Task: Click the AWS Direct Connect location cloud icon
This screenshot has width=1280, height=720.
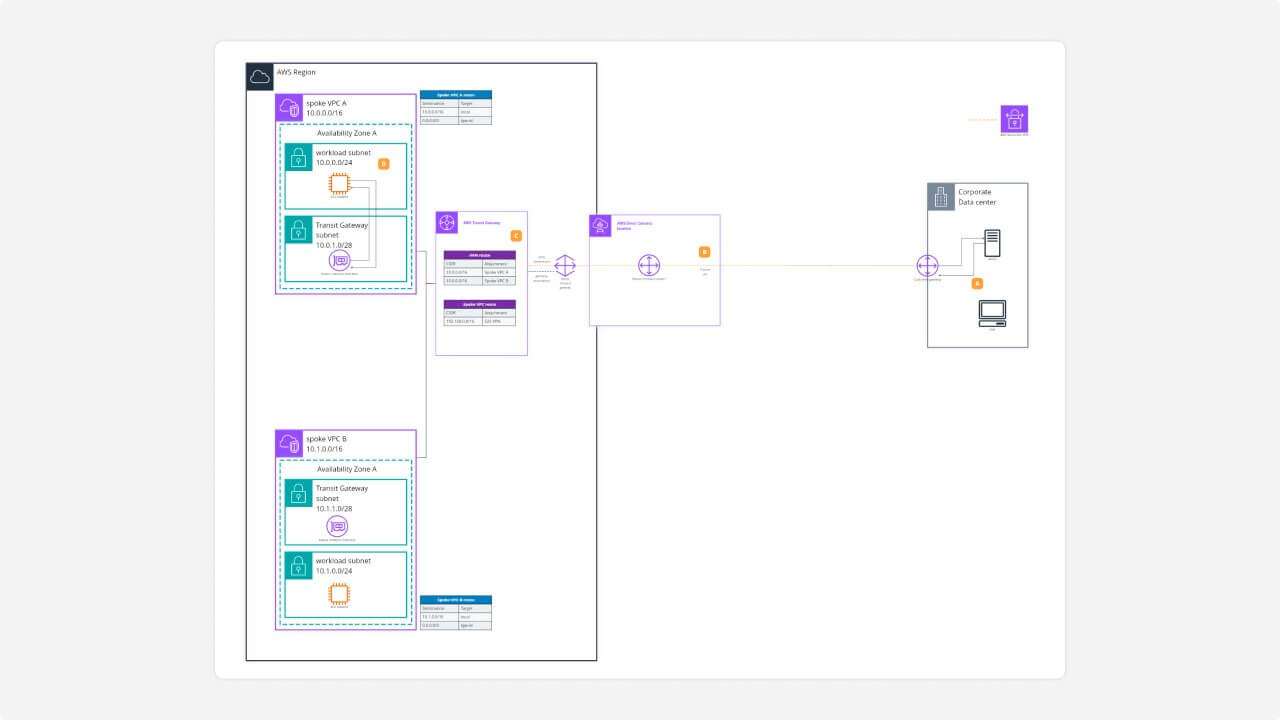Action: [x=600, y=226]
